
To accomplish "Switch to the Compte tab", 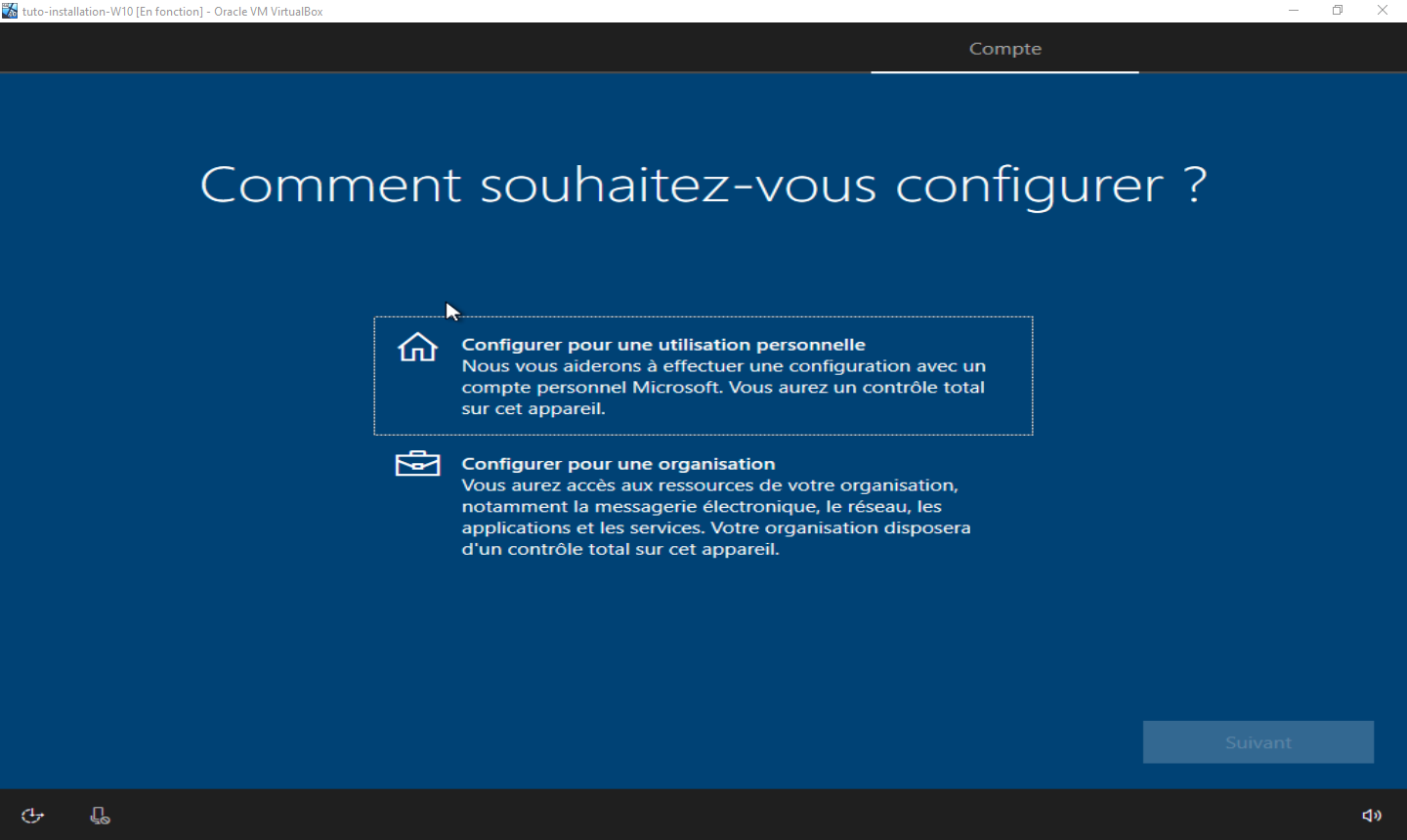I will coord(1004,49).
